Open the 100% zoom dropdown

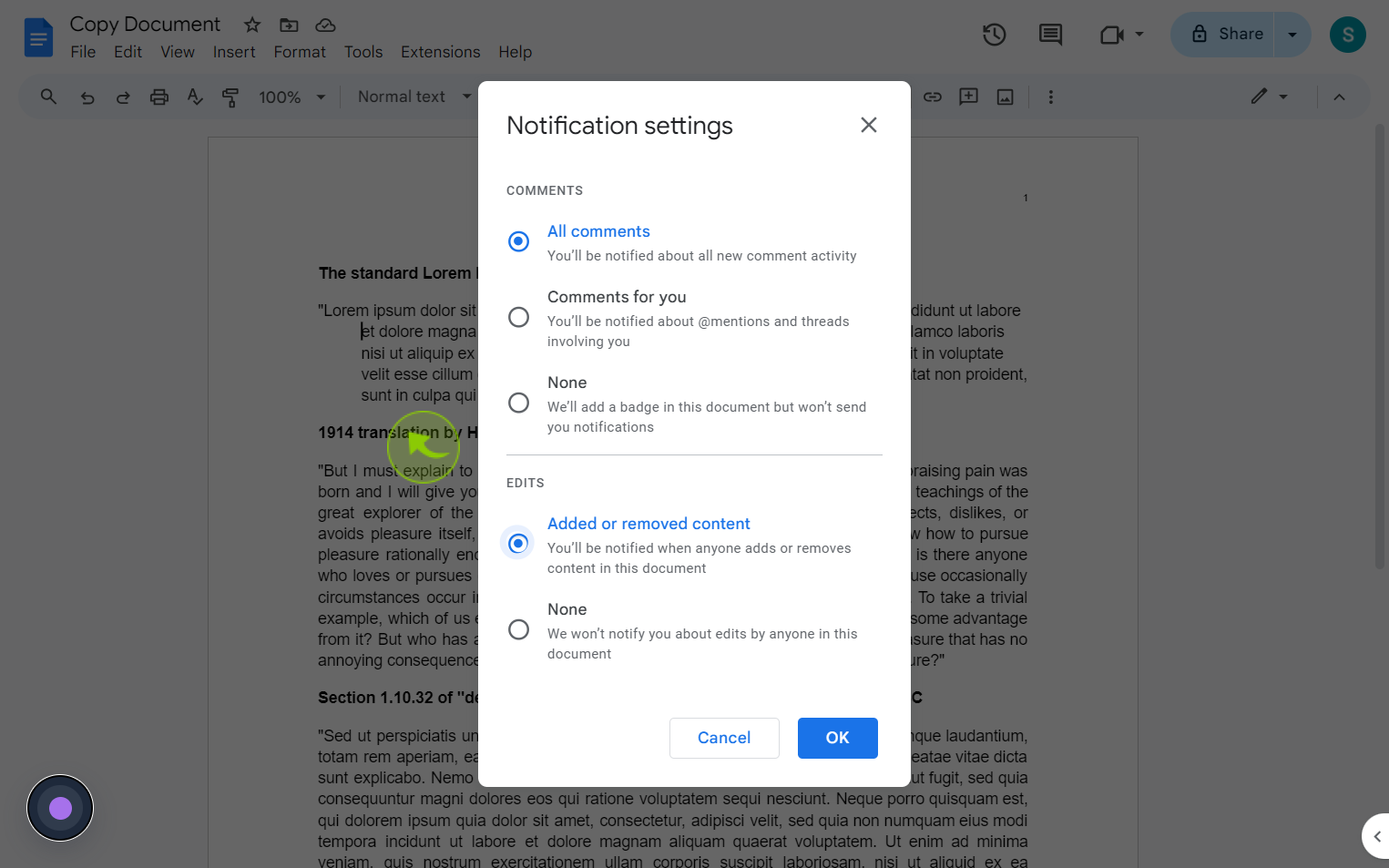coord(291,97)
